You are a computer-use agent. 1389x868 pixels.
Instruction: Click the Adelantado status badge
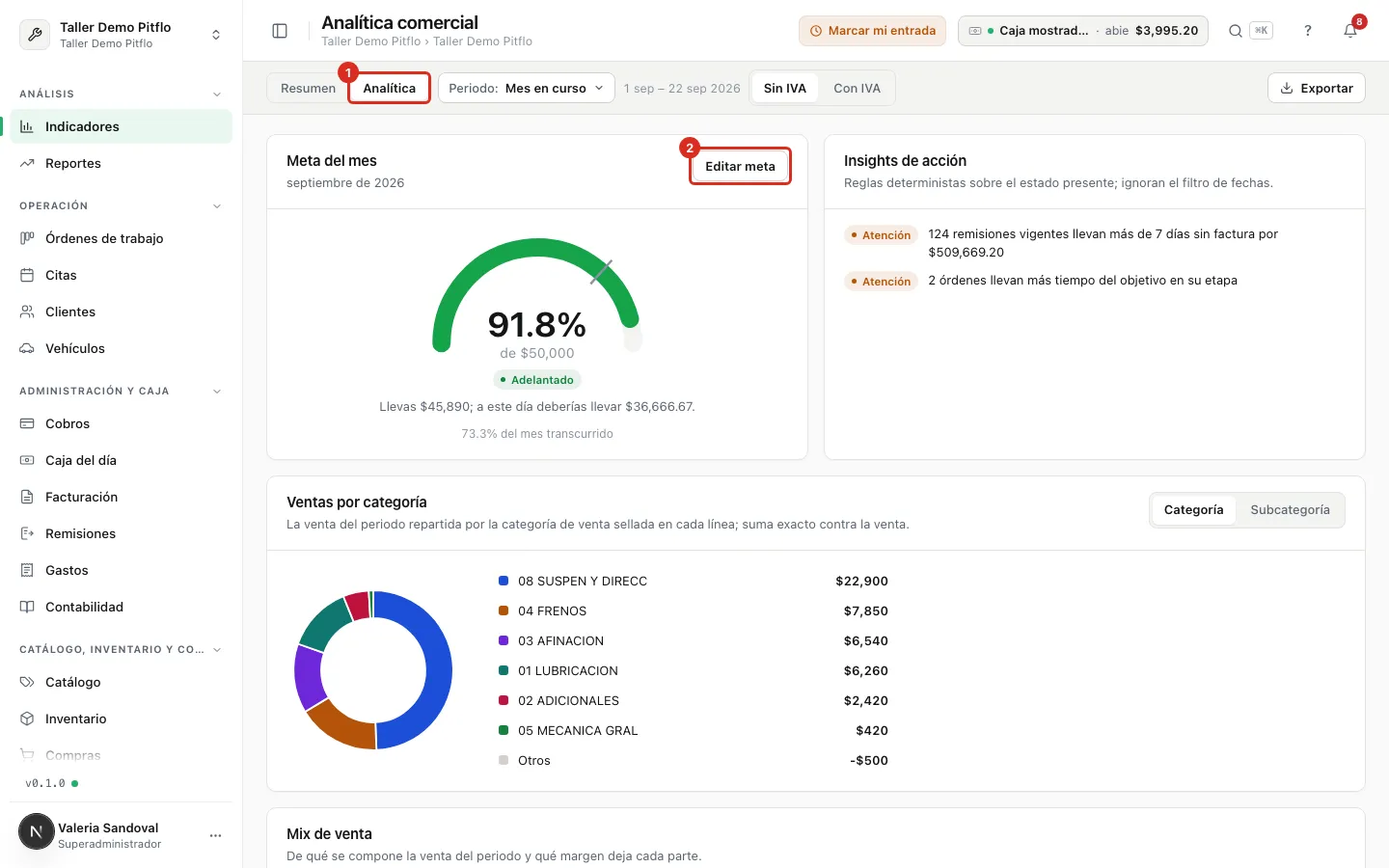pos(537,380)
